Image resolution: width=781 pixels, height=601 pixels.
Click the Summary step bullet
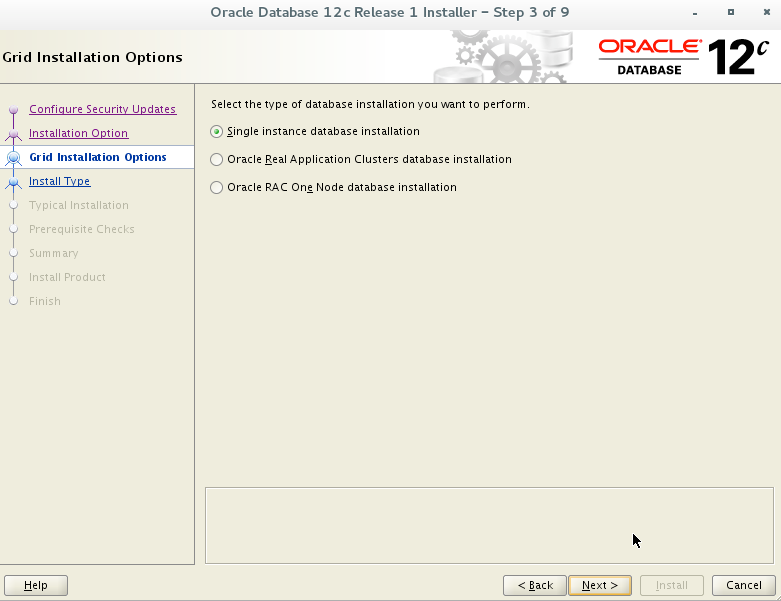pos(13,253)
